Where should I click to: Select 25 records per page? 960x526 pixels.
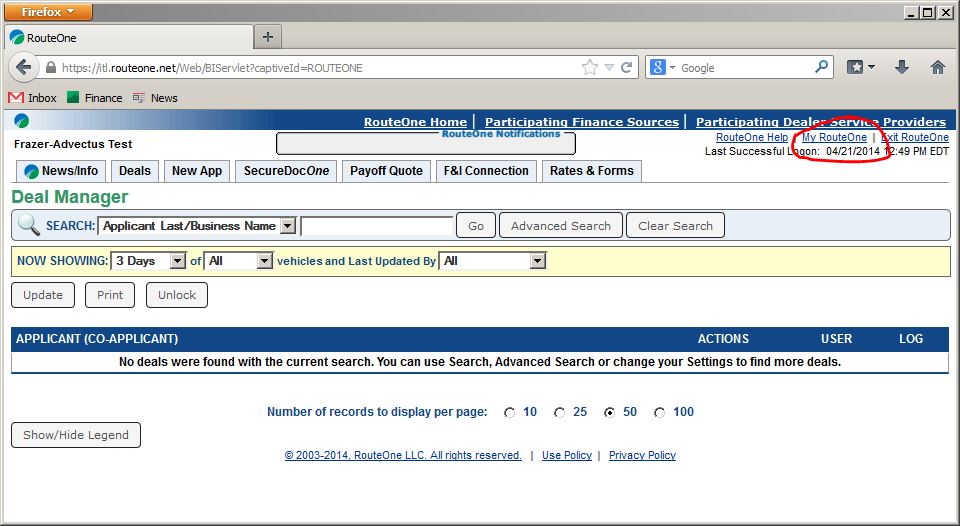click(x=560, y=413)
